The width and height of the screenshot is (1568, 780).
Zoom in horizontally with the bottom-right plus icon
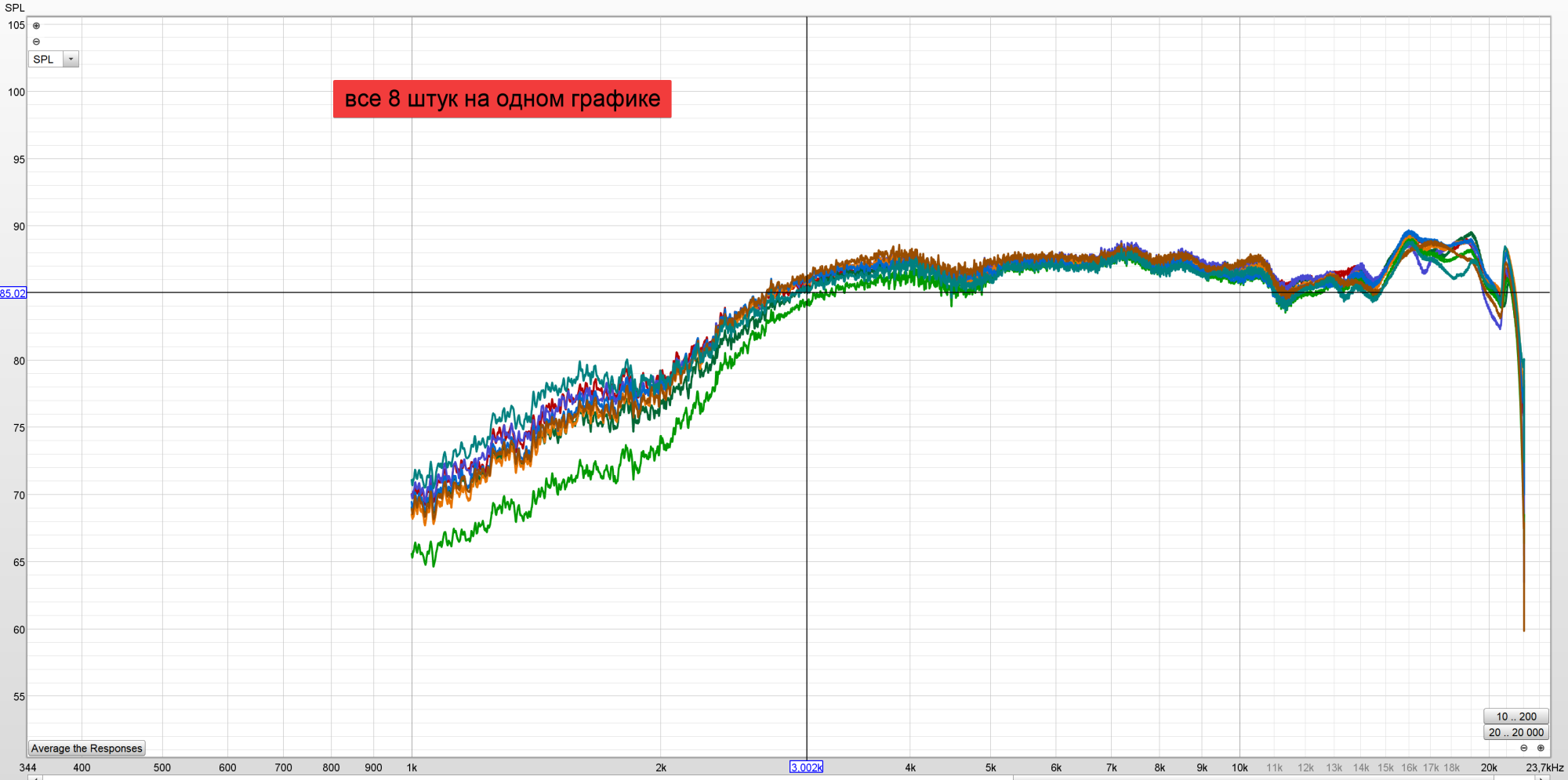click(1541, 748)
